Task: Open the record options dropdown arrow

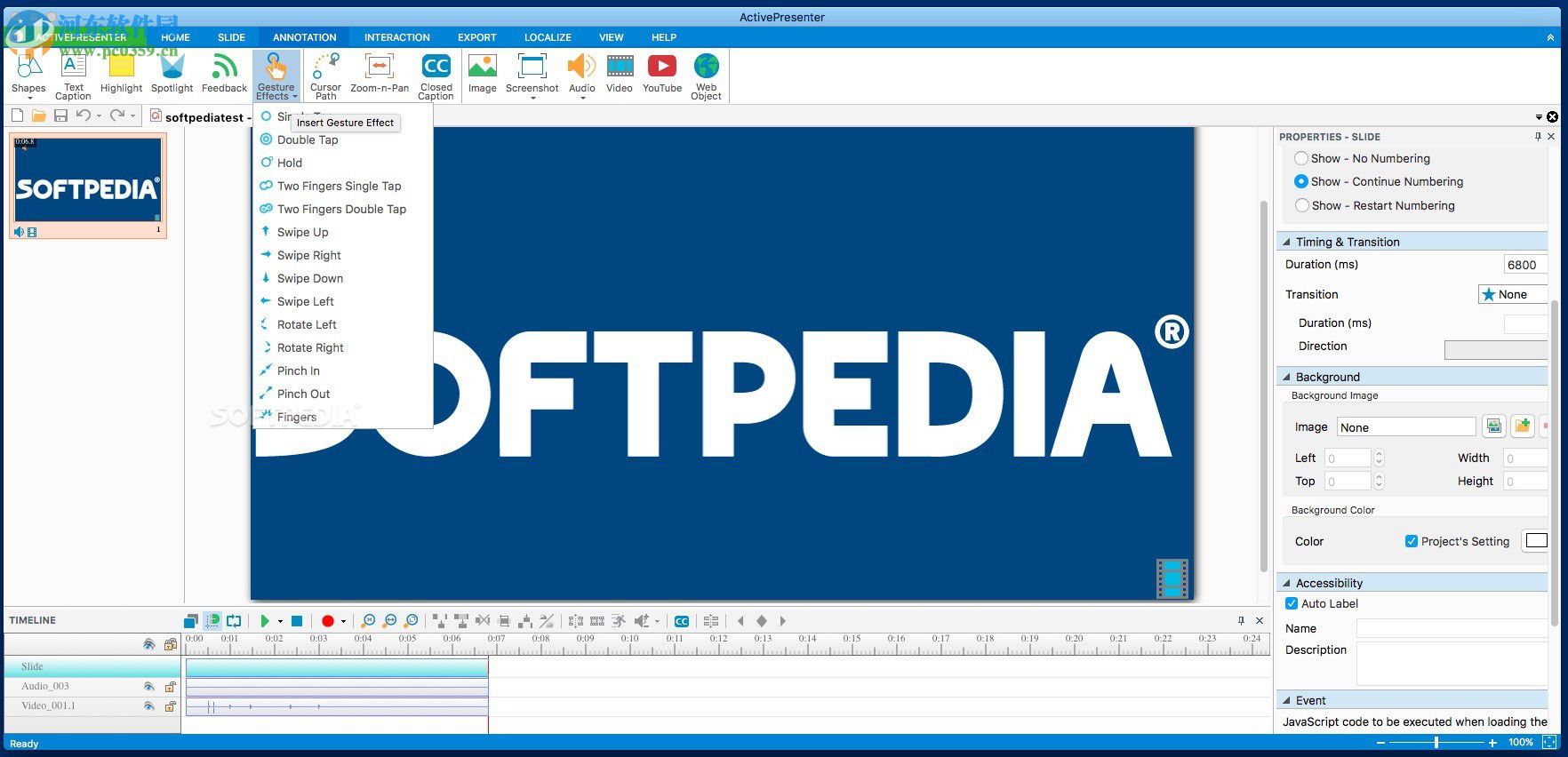Action: [343, 621]
